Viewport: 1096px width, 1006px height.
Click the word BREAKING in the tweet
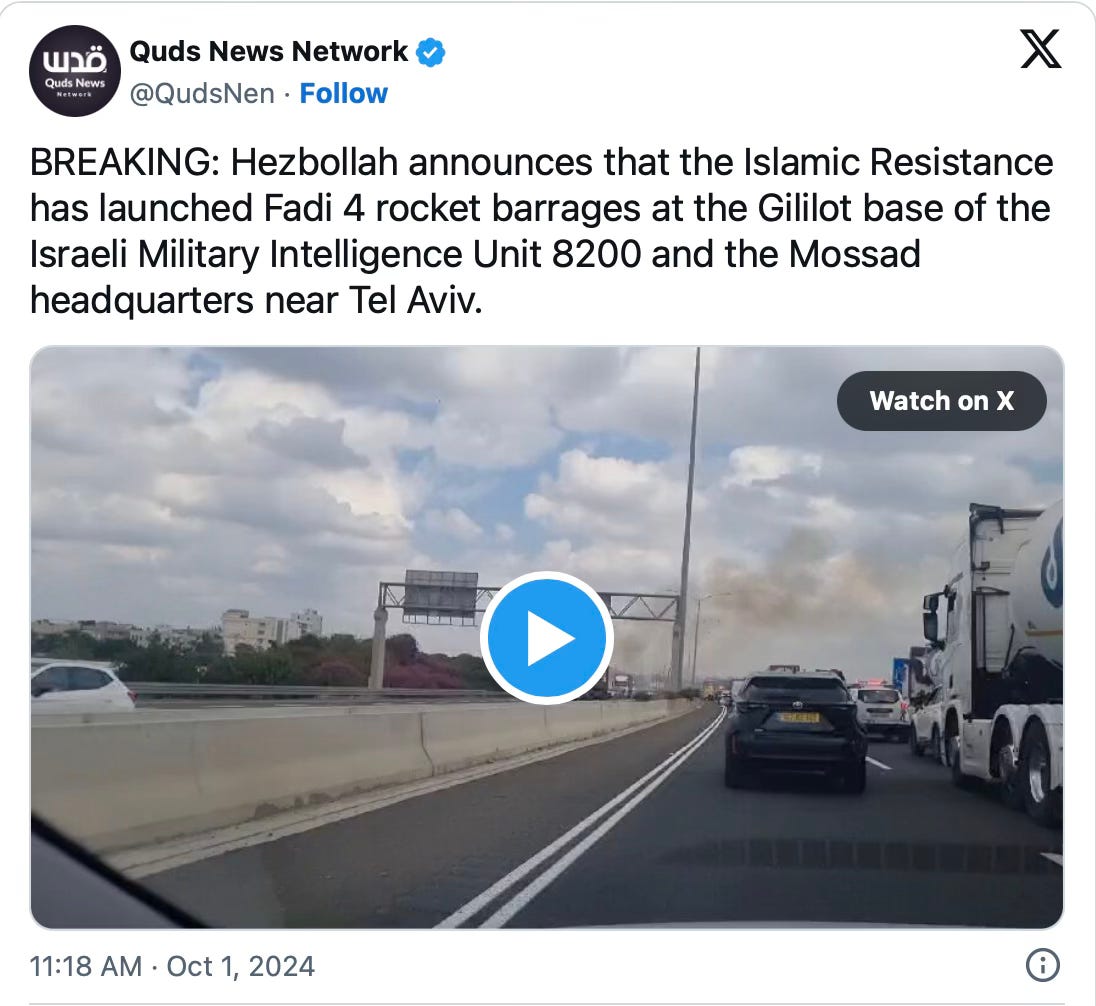pos(120,162)
